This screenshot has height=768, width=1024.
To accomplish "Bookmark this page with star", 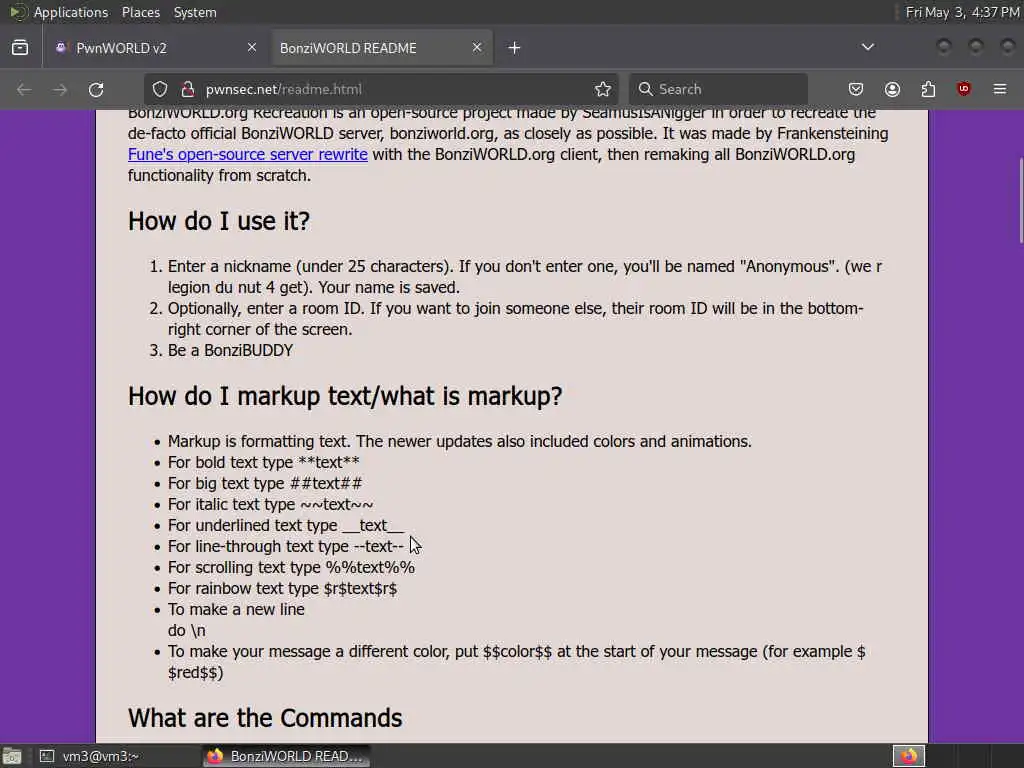I will point(603,89).
